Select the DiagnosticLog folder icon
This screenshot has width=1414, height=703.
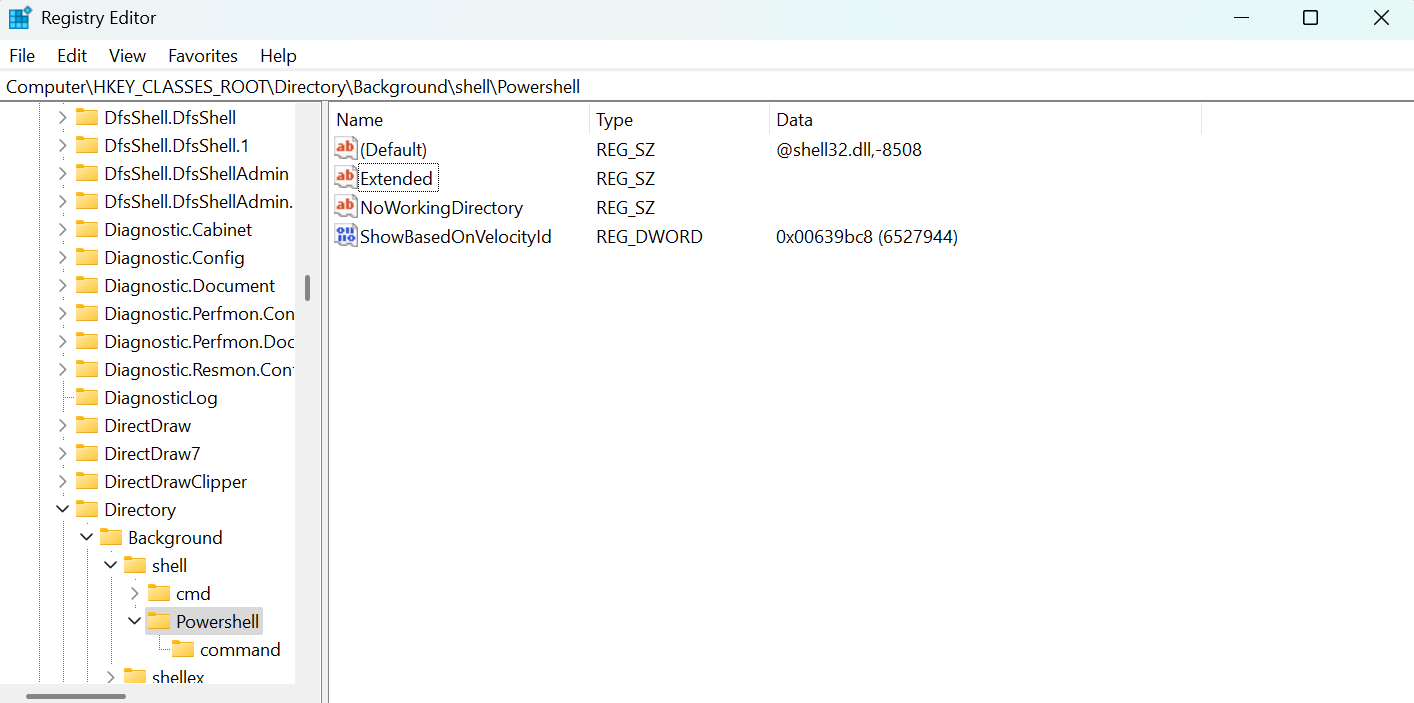coord(87,397)
